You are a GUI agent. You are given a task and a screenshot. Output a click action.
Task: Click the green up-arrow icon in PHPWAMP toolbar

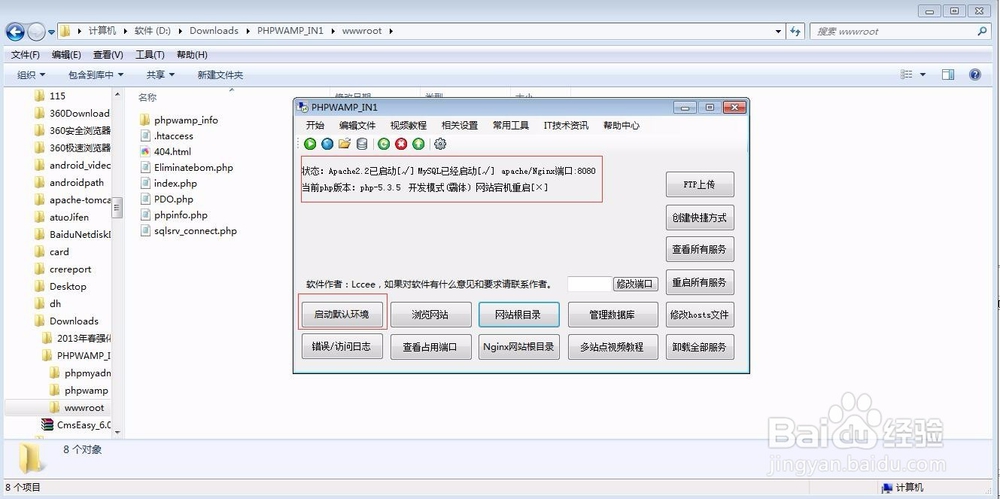418,144
